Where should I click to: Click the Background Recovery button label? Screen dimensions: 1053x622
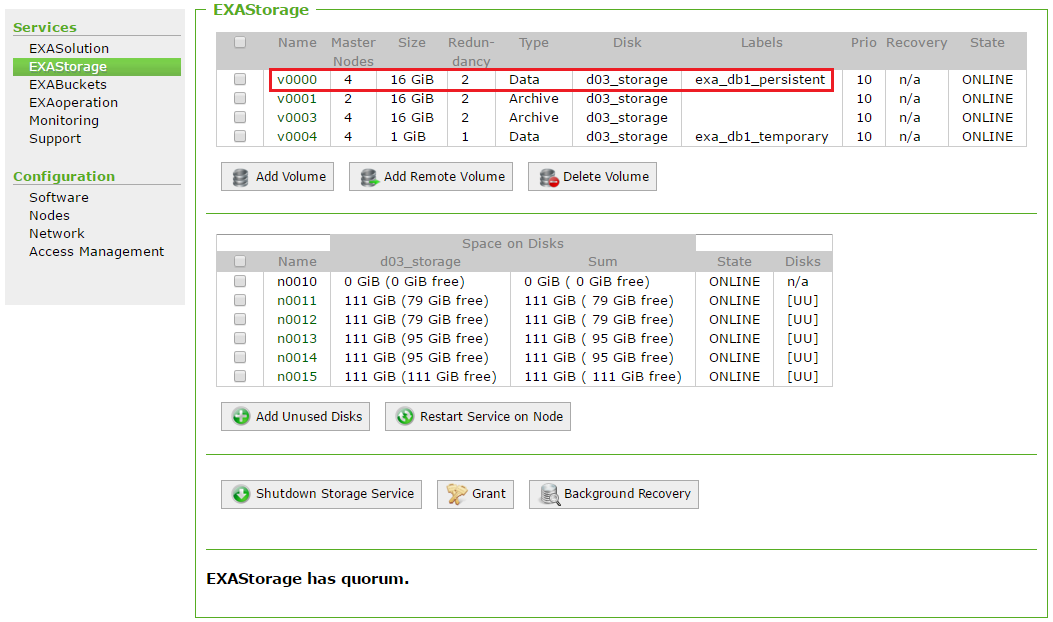click(x=627, y=494)
